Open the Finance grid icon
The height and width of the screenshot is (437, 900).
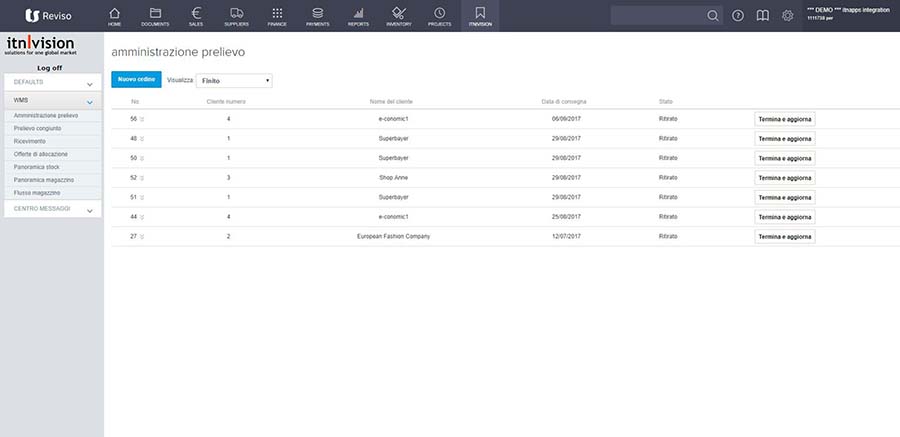pyautogui.click(x=277, y=15)
